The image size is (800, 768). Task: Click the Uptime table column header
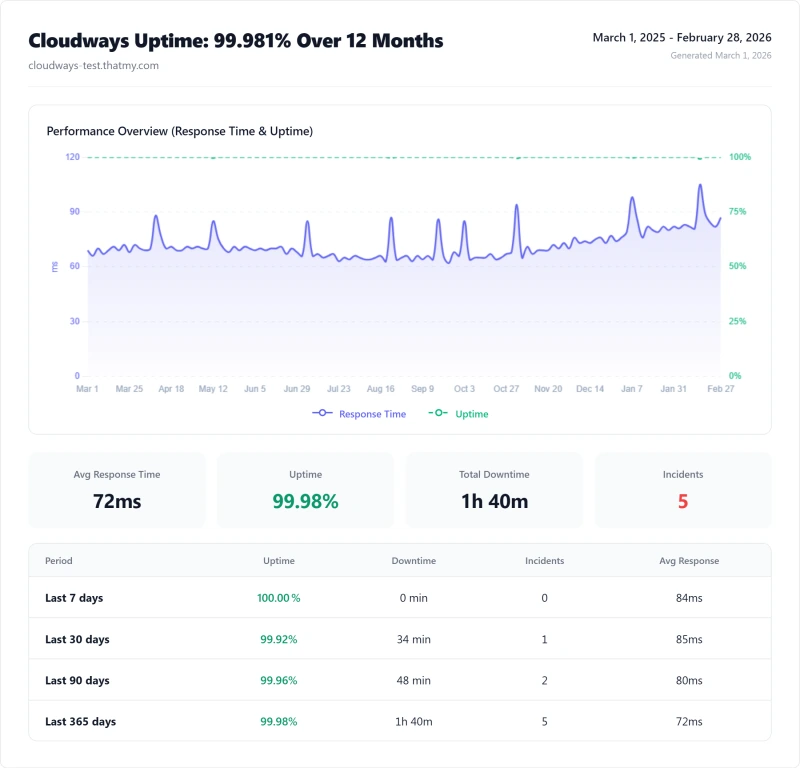pyautogui.click(x=279, y=561)
